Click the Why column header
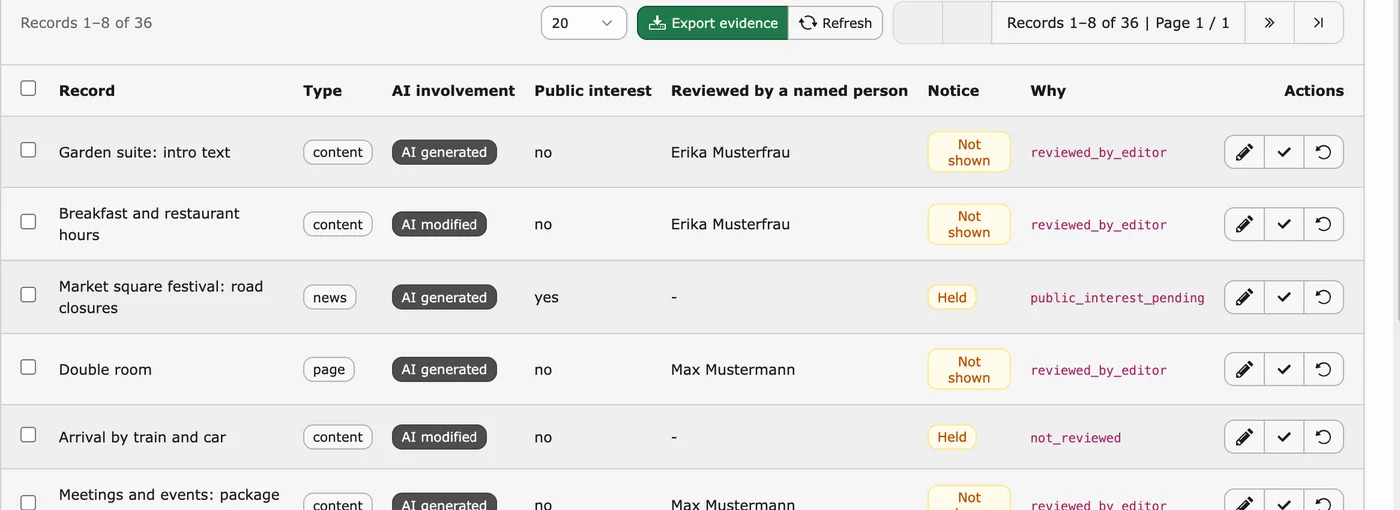Image resolution: width=1400 pixels, height=510 pixels. point(1048,90)
